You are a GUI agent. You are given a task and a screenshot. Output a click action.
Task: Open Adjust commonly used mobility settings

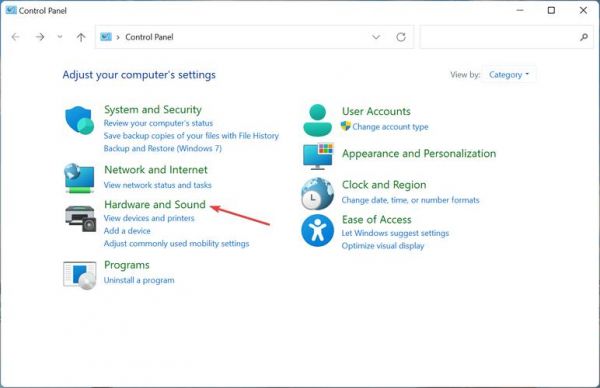[176, 244]
